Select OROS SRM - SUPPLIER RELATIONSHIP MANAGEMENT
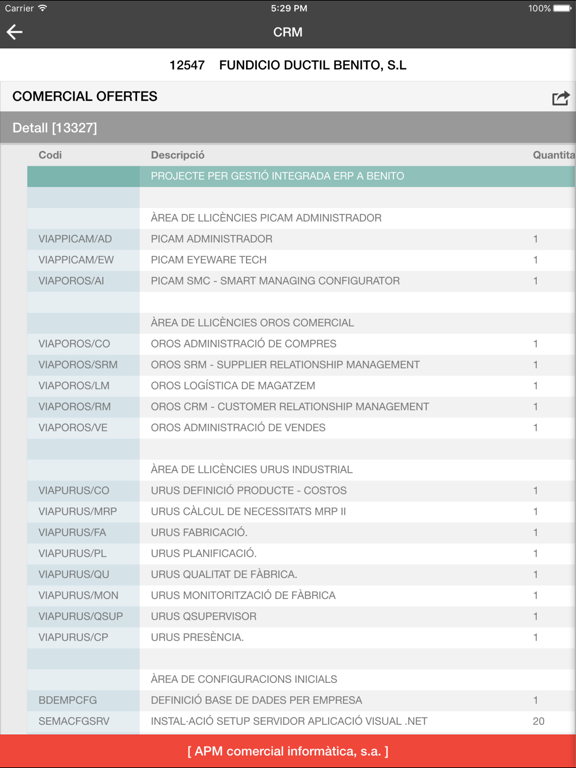This screenshot has height=768, width=576. [x=285, y=365]
